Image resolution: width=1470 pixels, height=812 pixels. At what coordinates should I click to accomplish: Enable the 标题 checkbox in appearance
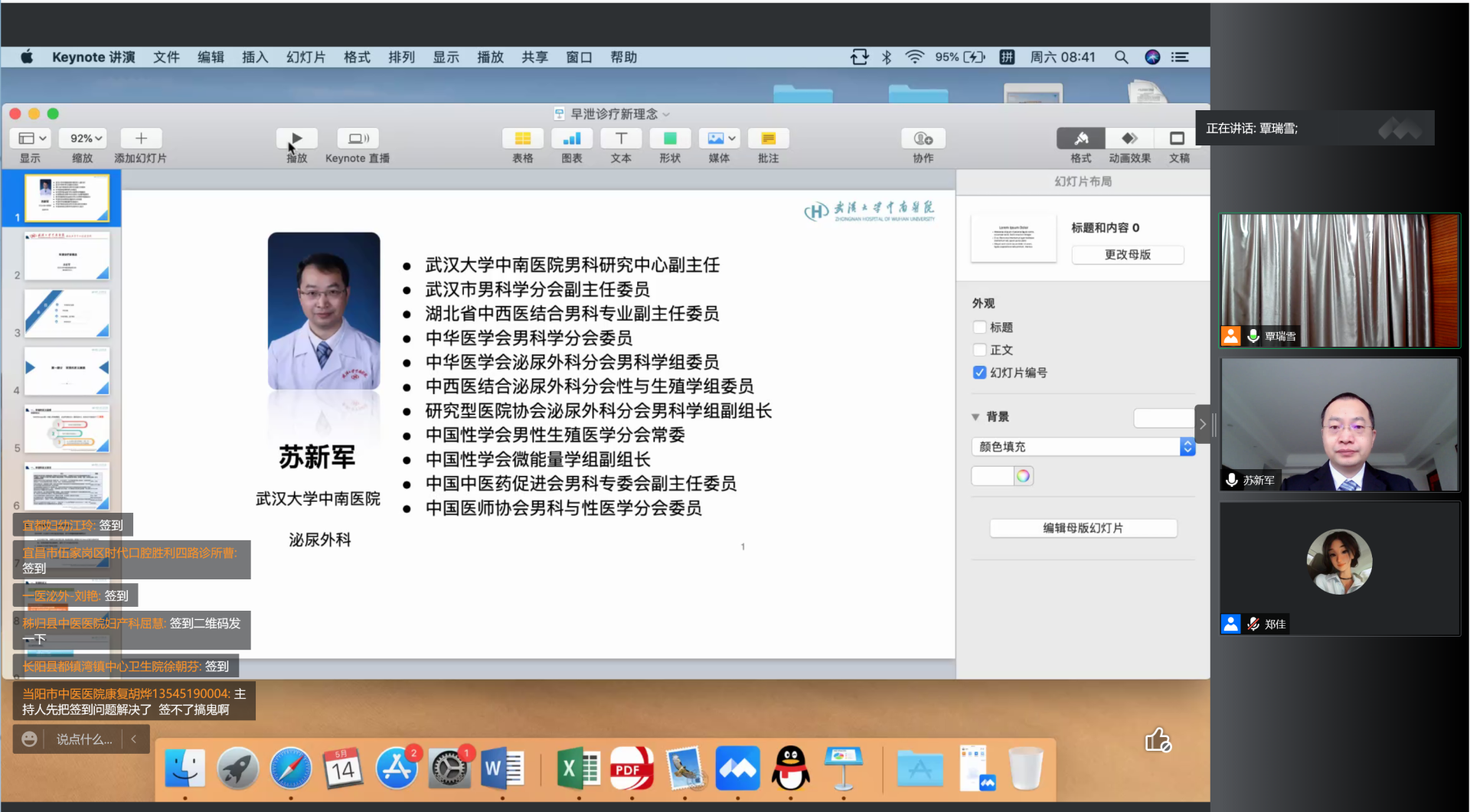pyautogui.click(x=979, y=328)
